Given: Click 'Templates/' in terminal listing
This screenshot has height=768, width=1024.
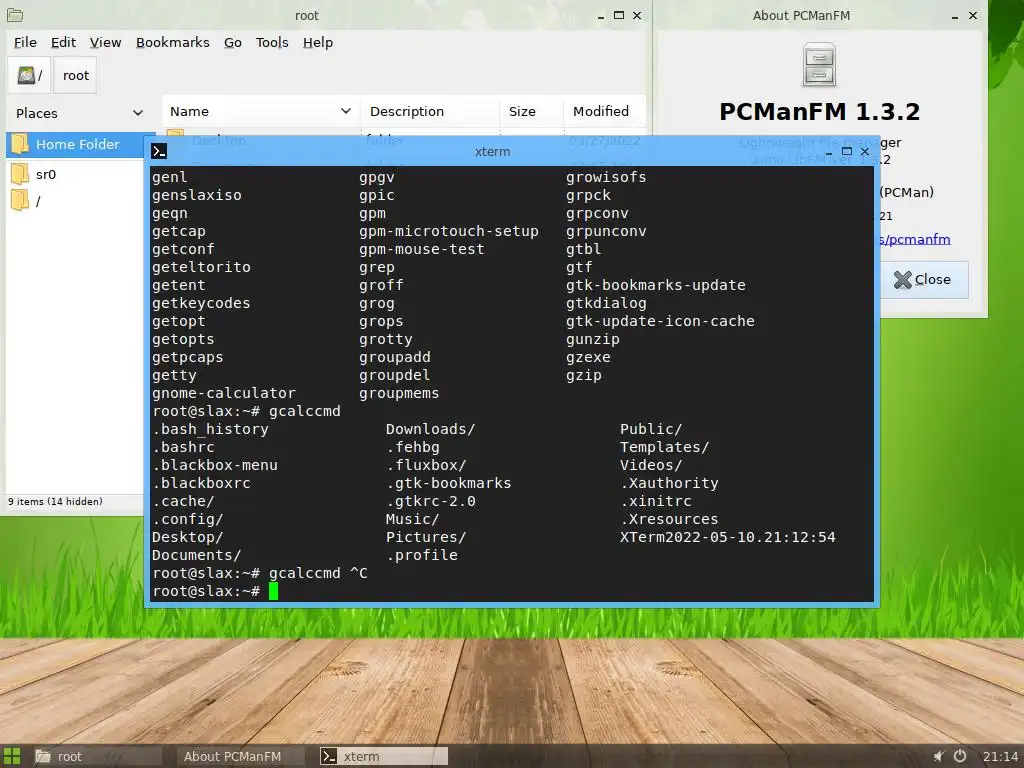Looking at the screenshot, I should coord(664,447).
